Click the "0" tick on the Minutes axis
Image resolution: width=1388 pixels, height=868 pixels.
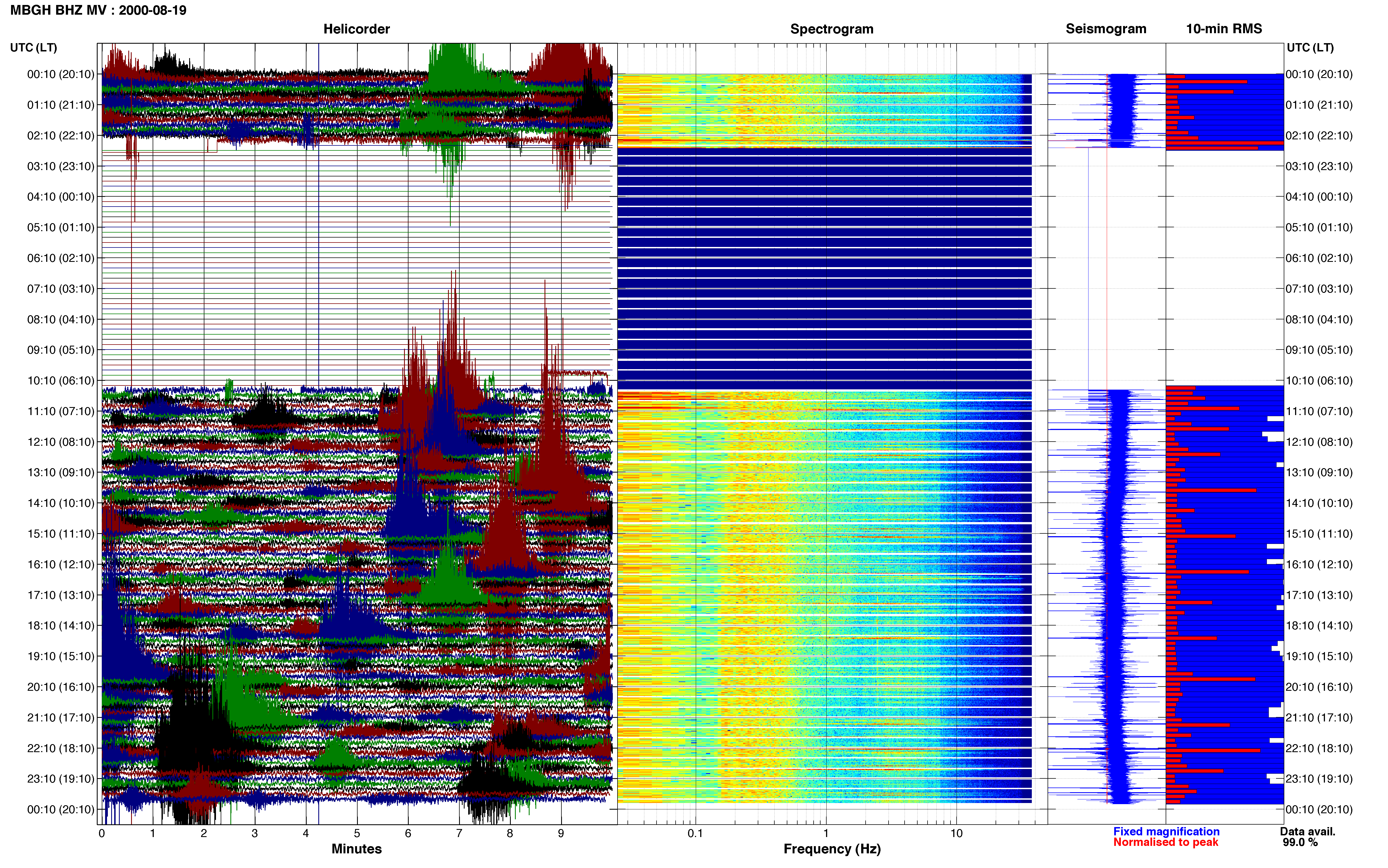coord(101,833)
